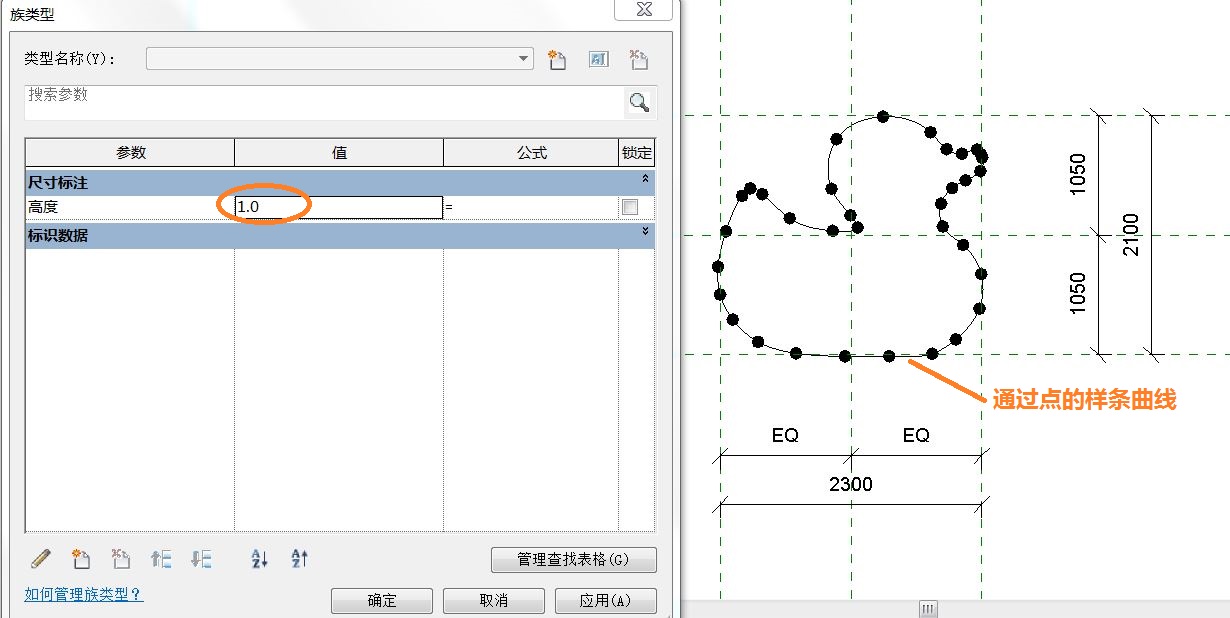
Task: Click the search parameters magnifier icon
Action: 638,102
